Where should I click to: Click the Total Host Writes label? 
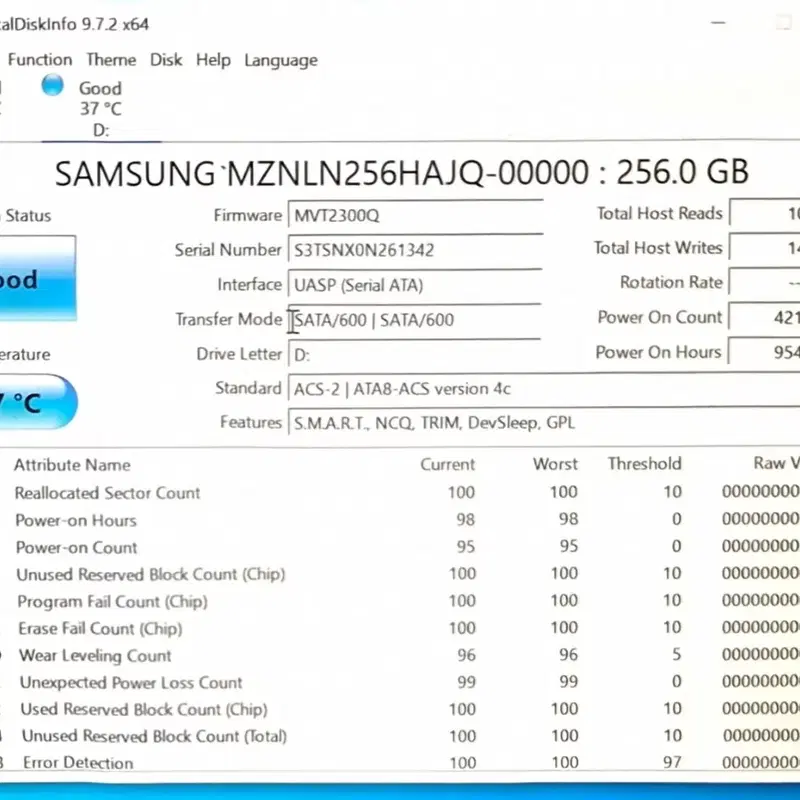658,248
